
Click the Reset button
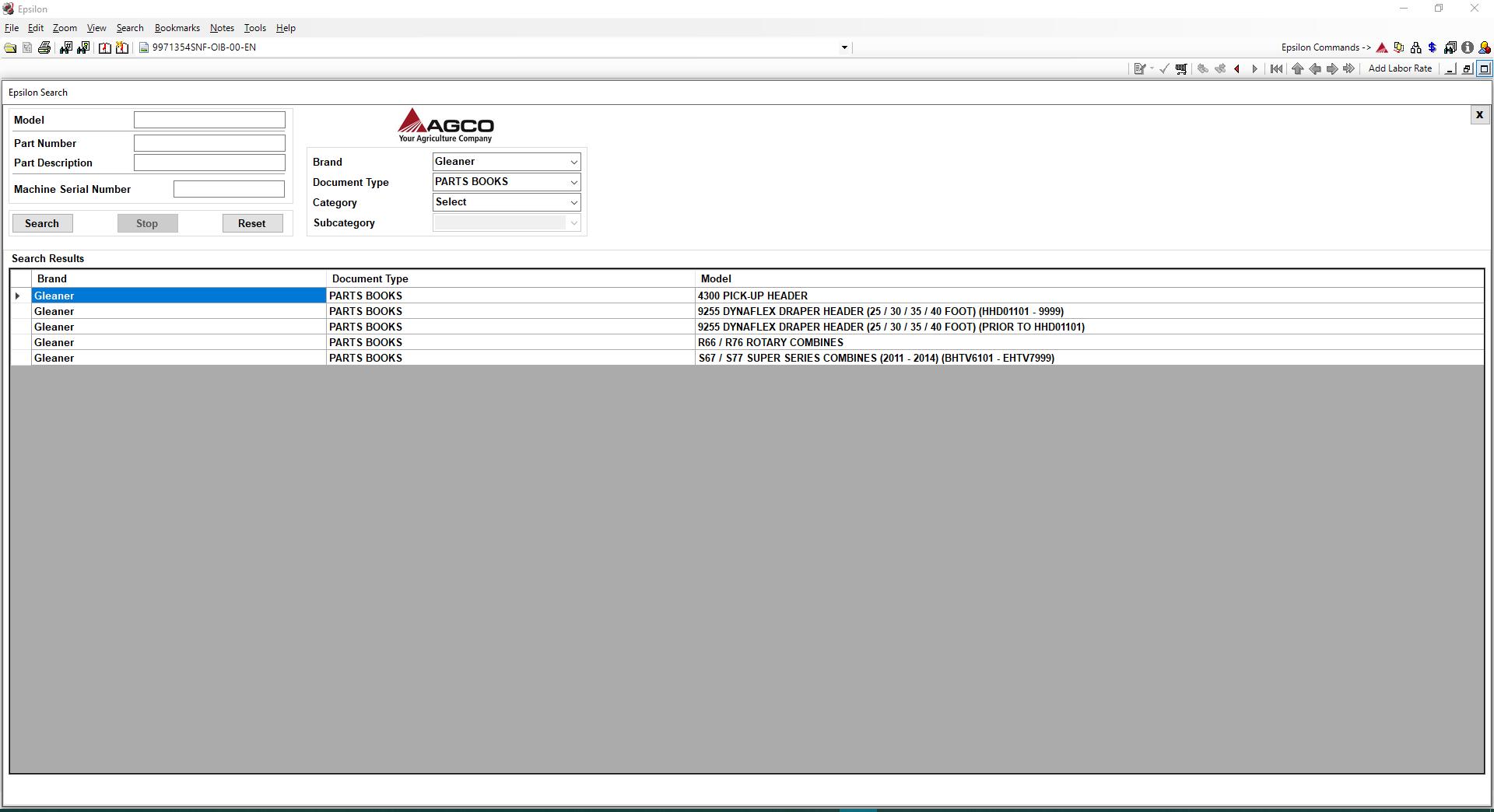[252, 223]
